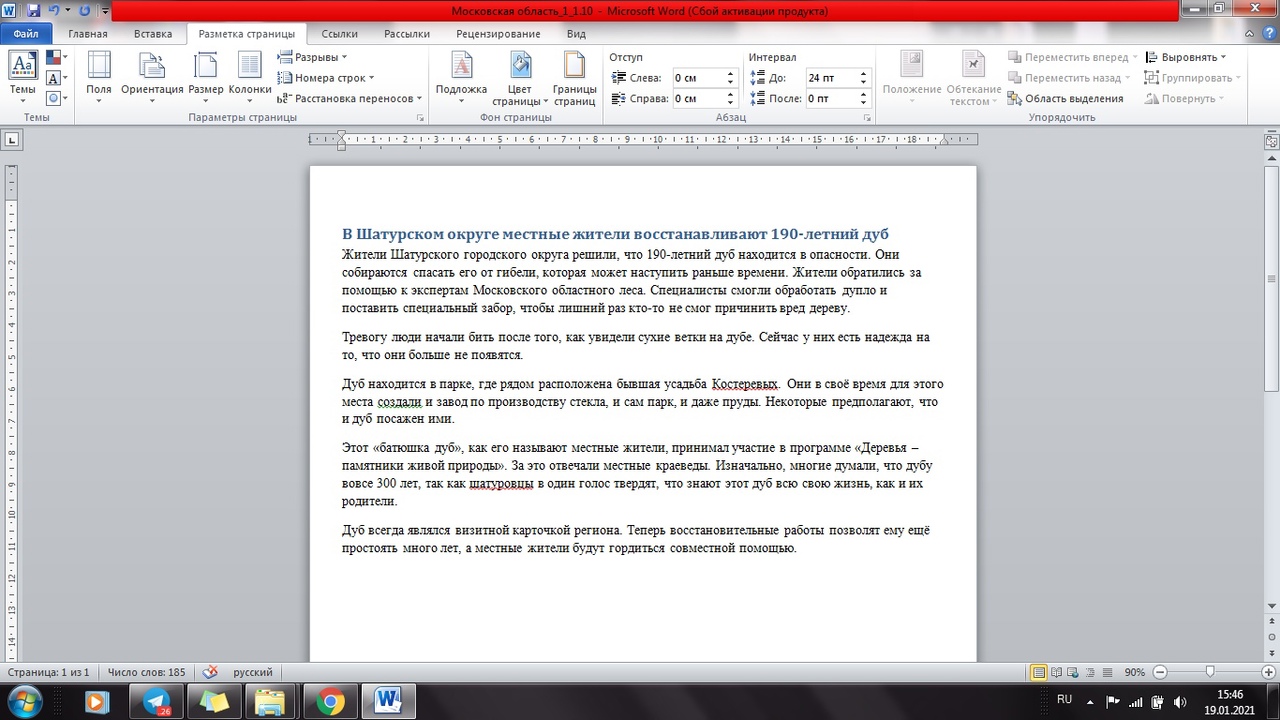Image resolution: width=1280 pixels, height=720 pixels.
Task: Decrease right indent with spinner down arrow
Action: (730, 103)
